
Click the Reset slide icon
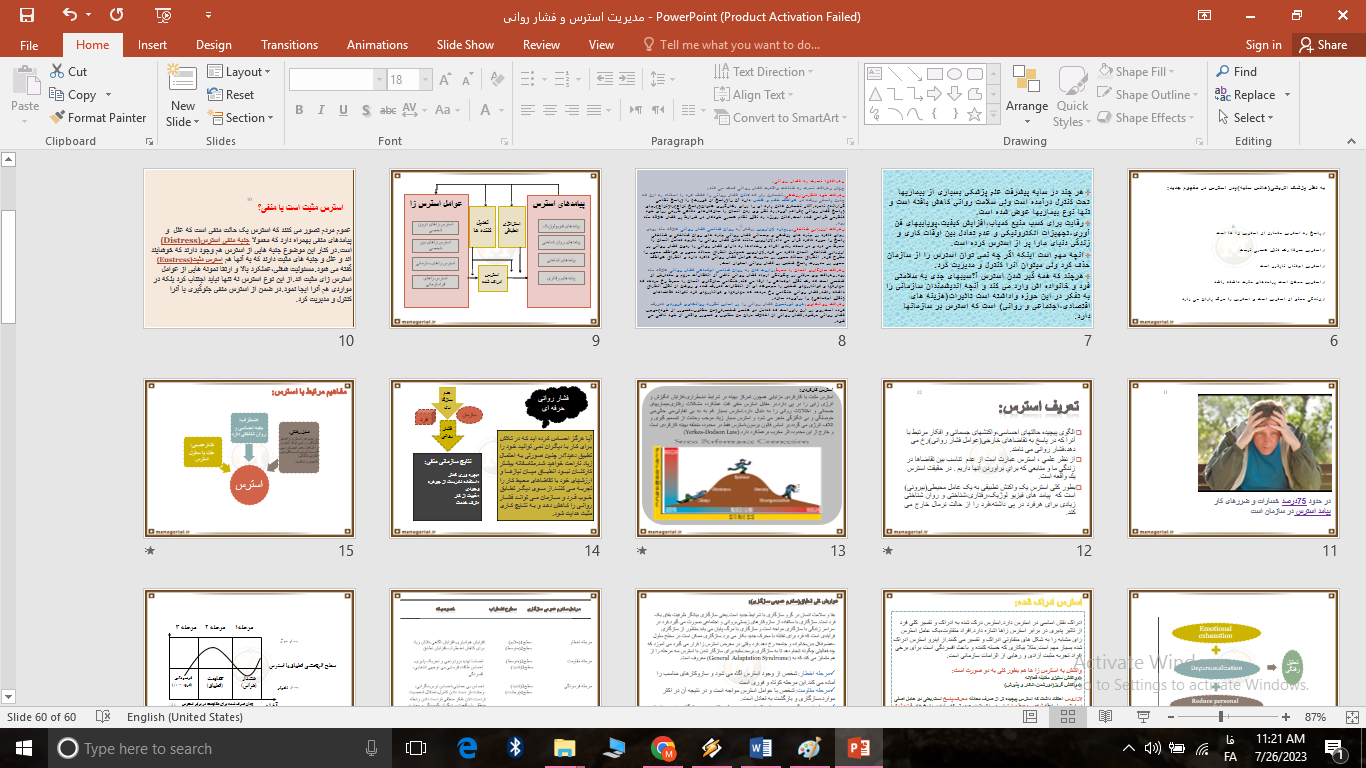coord(216,95)
